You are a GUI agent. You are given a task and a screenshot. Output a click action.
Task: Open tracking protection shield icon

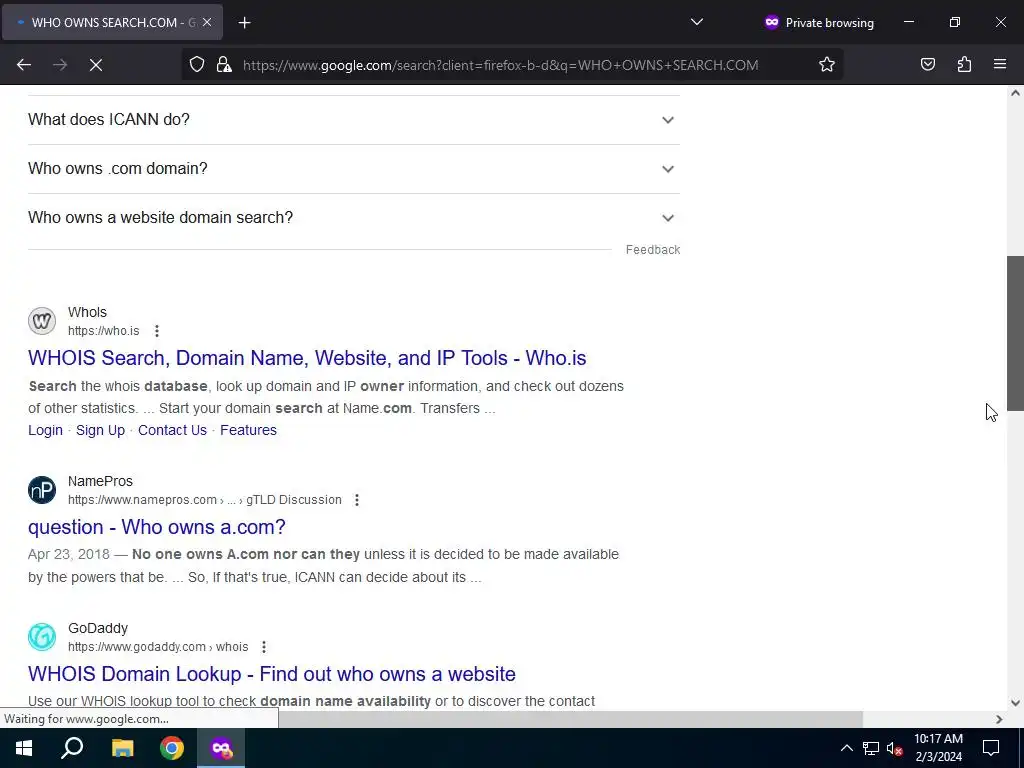click(197, 65)
